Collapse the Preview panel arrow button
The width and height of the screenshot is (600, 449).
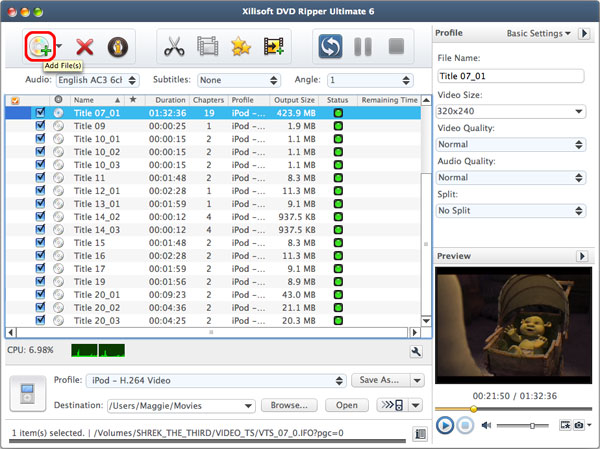[x=582, y=256]
